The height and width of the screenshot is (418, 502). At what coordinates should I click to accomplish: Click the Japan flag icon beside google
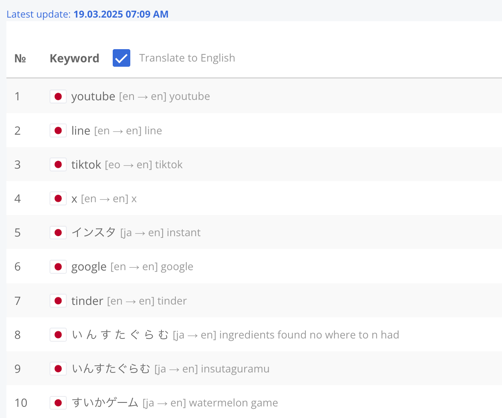tap(58, 267)
